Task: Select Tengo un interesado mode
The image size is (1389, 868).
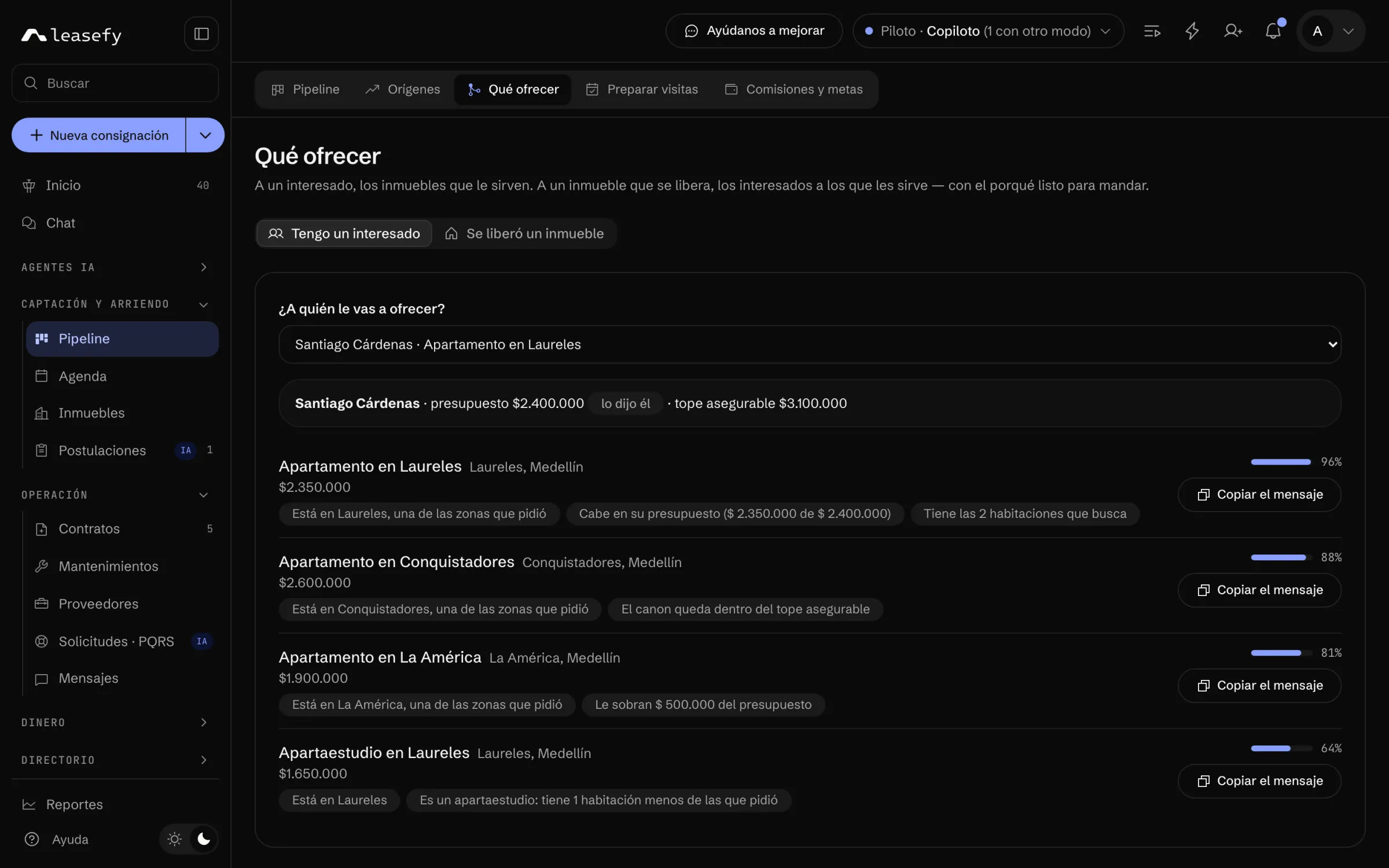Action: [x=344, y=233]
